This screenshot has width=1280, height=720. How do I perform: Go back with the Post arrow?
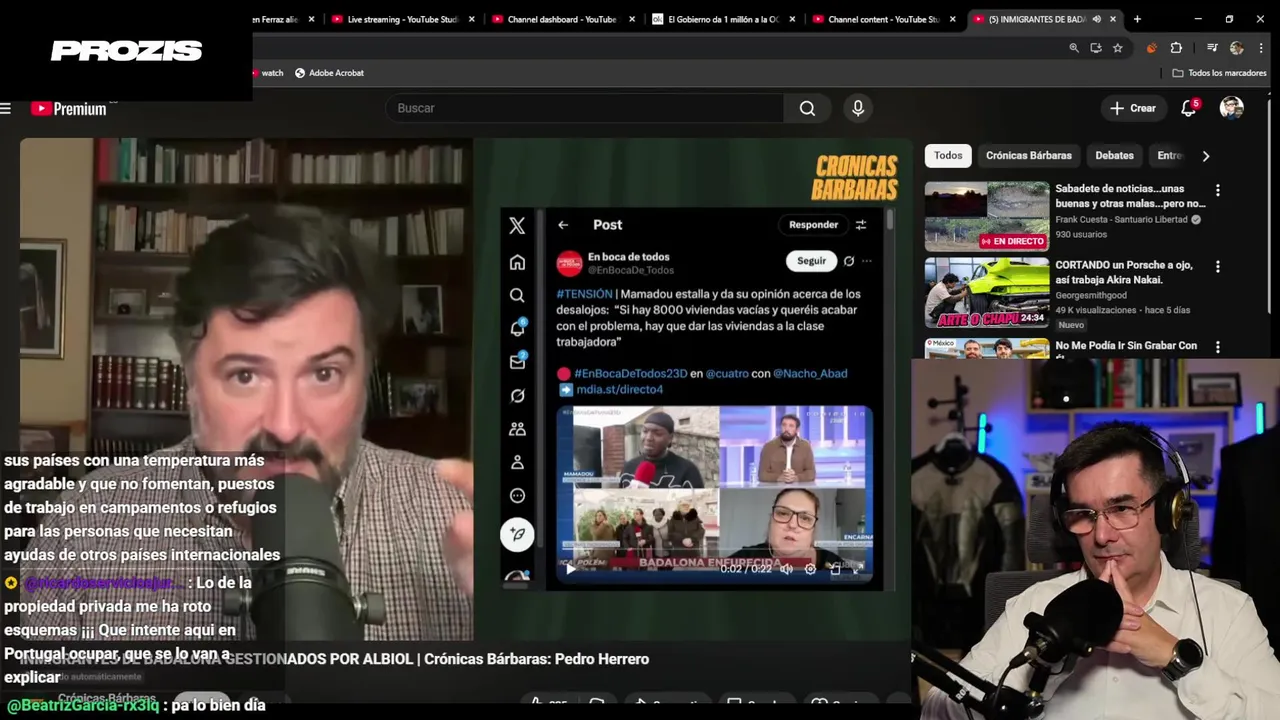pyautogui.click(x=563, y=225)
